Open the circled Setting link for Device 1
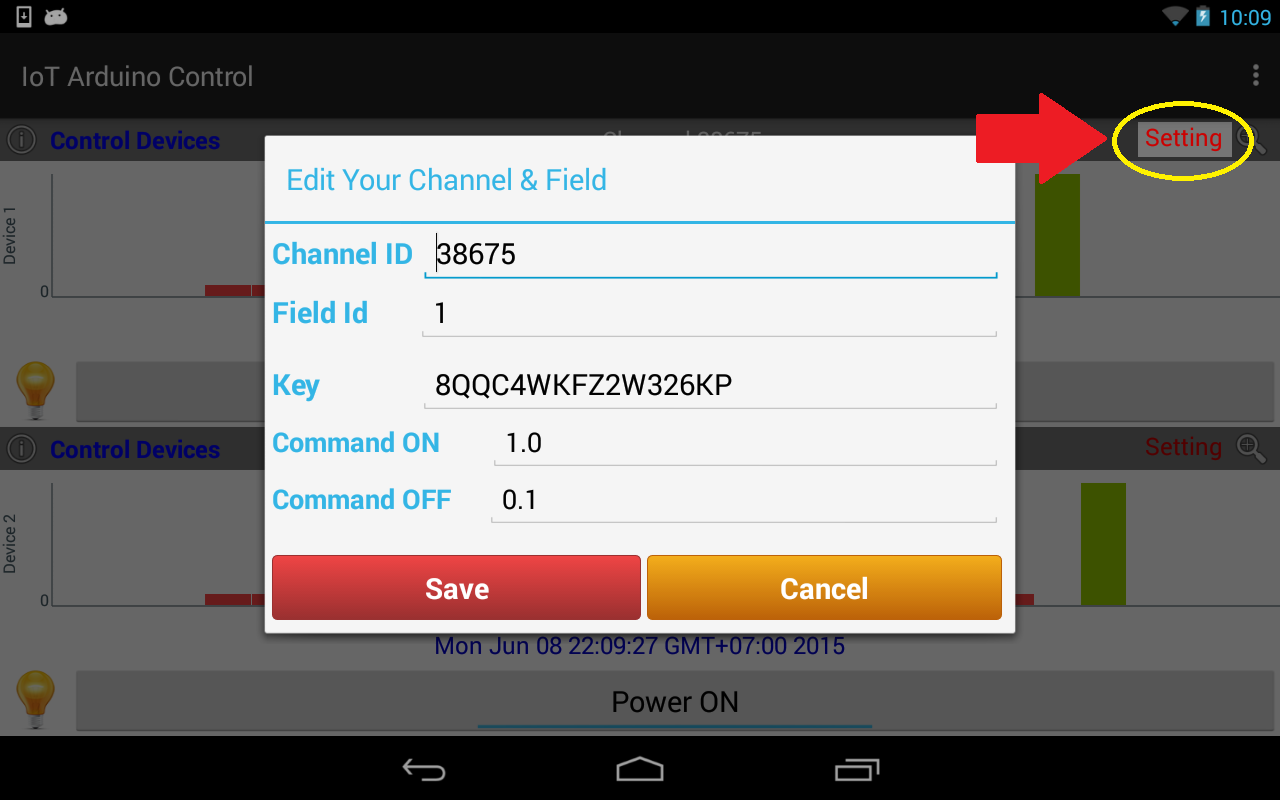Image resolution: width=1280 pixels, height=800 pixels. [1184, 138]
